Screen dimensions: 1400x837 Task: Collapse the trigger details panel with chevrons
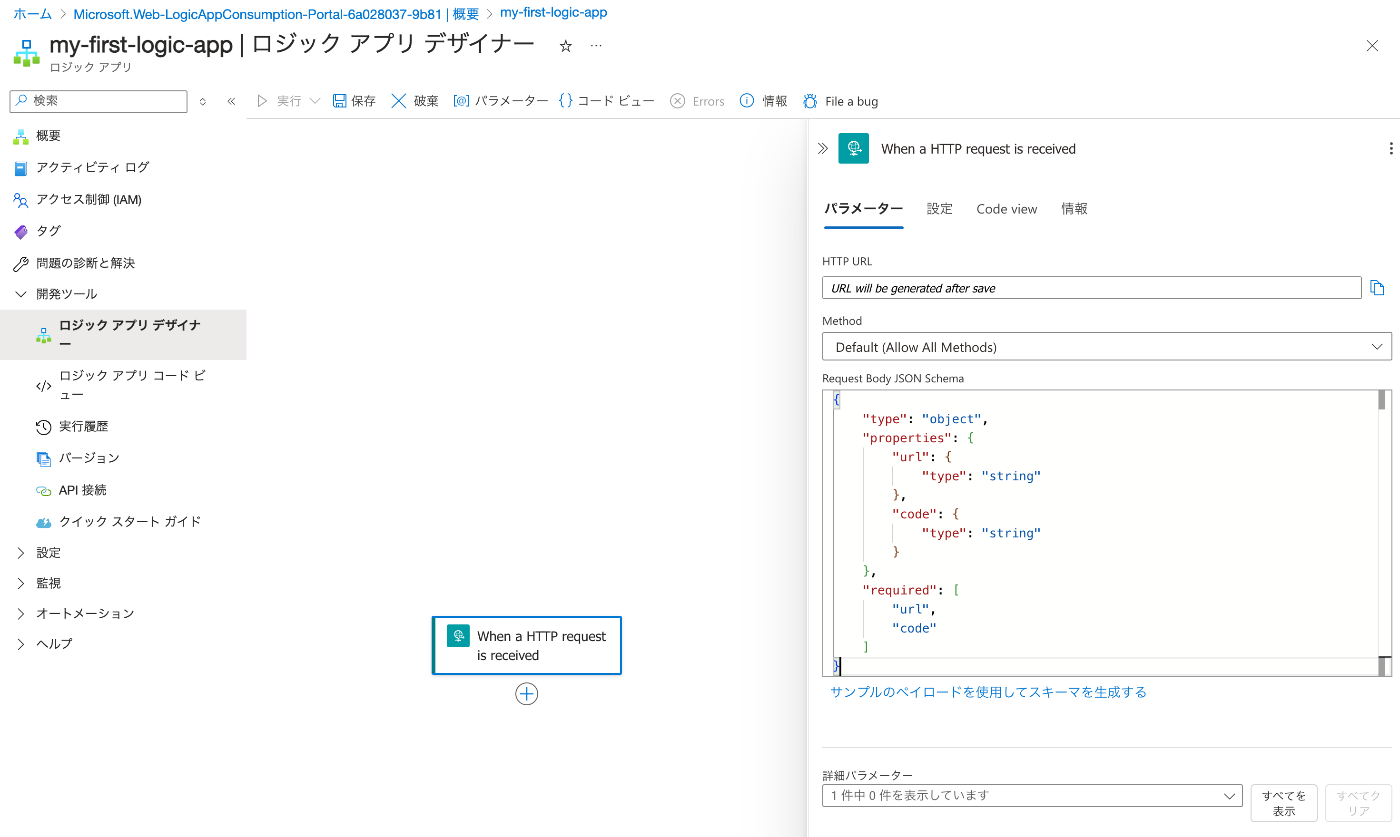823,148
